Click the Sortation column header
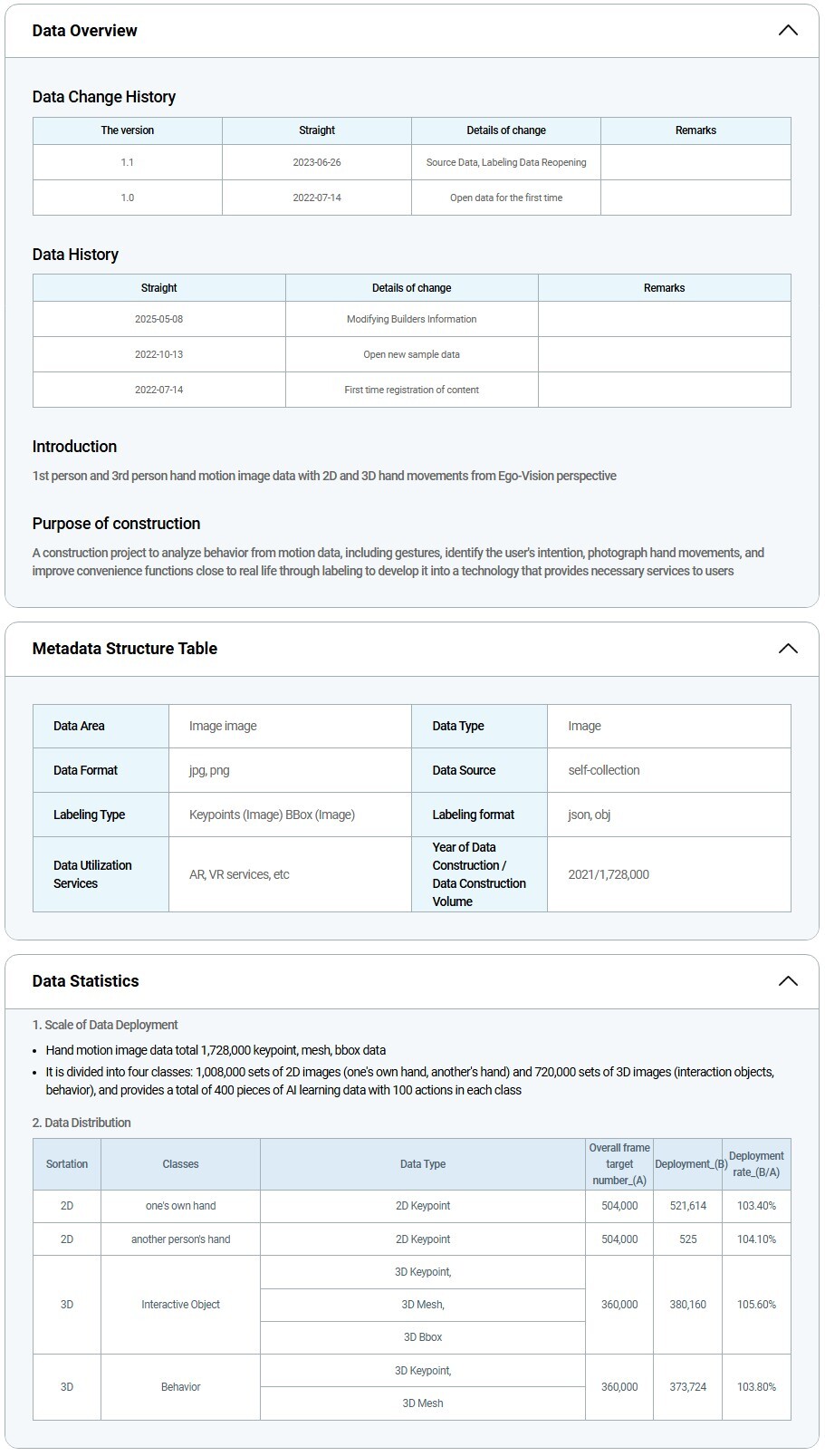The width and height of the screenshot is (825, 1456). (x=67, y=1164)
